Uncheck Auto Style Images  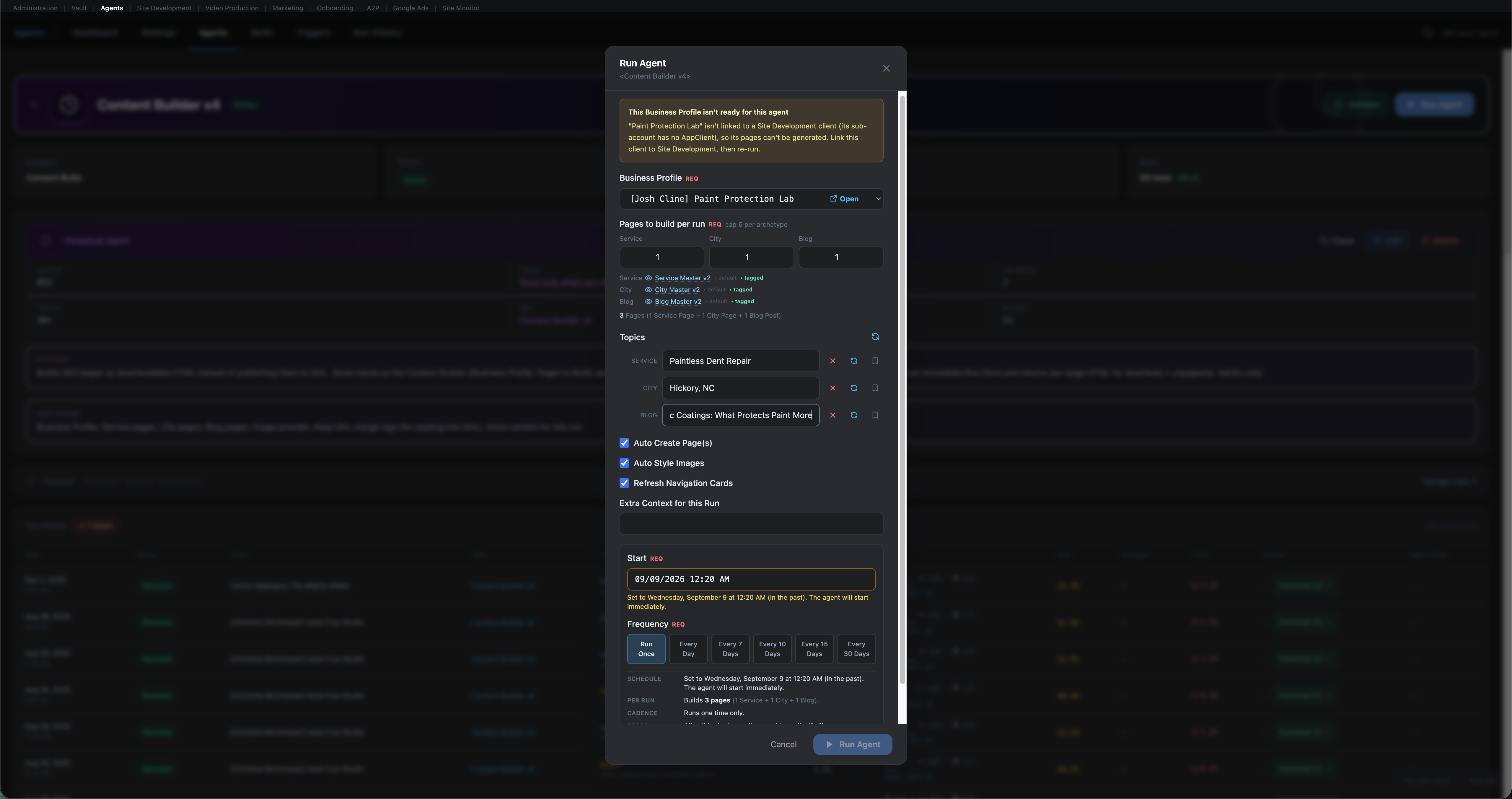click(624, 463)
